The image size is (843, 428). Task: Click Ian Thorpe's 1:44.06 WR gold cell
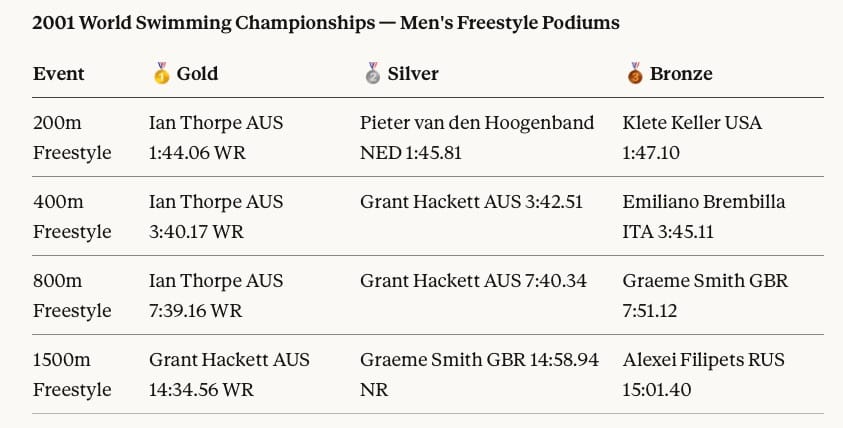pyautogui.click(x=216, y=137)
